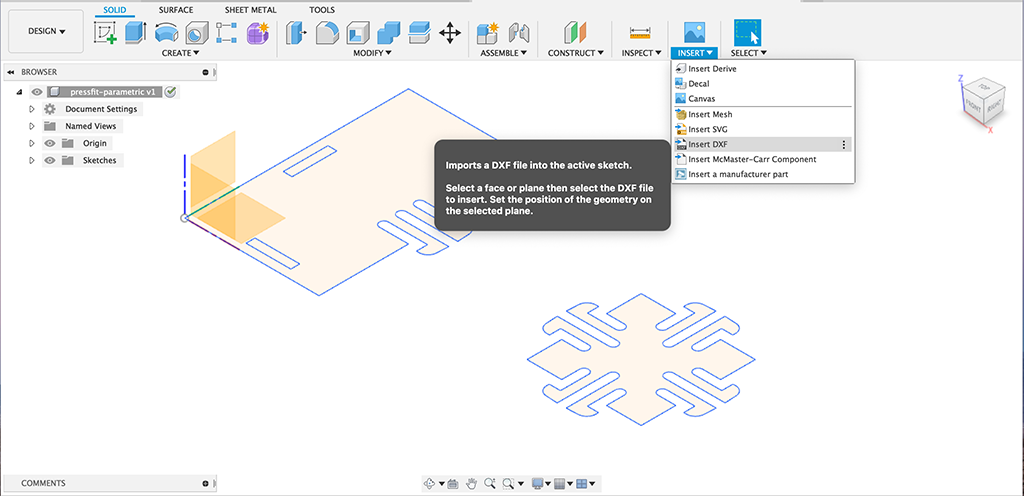Click the Look At icon
Image resolution: width=1024 pixels, height=496 pixels.
click(x=455, y=484)
